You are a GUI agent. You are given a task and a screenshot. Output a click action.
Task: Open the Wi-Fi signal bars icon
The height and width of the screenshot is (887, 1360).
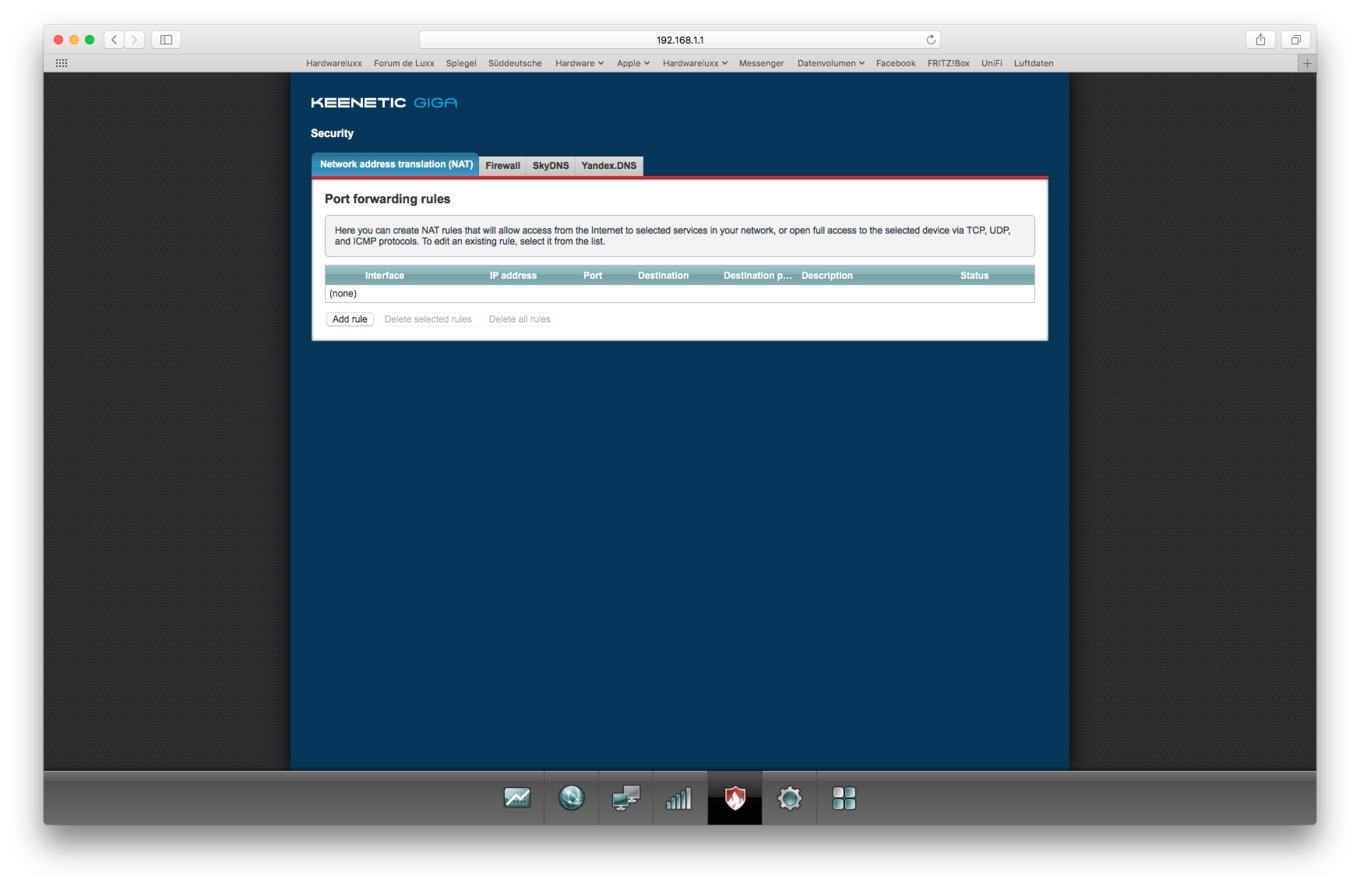click(x=679, y=798)
